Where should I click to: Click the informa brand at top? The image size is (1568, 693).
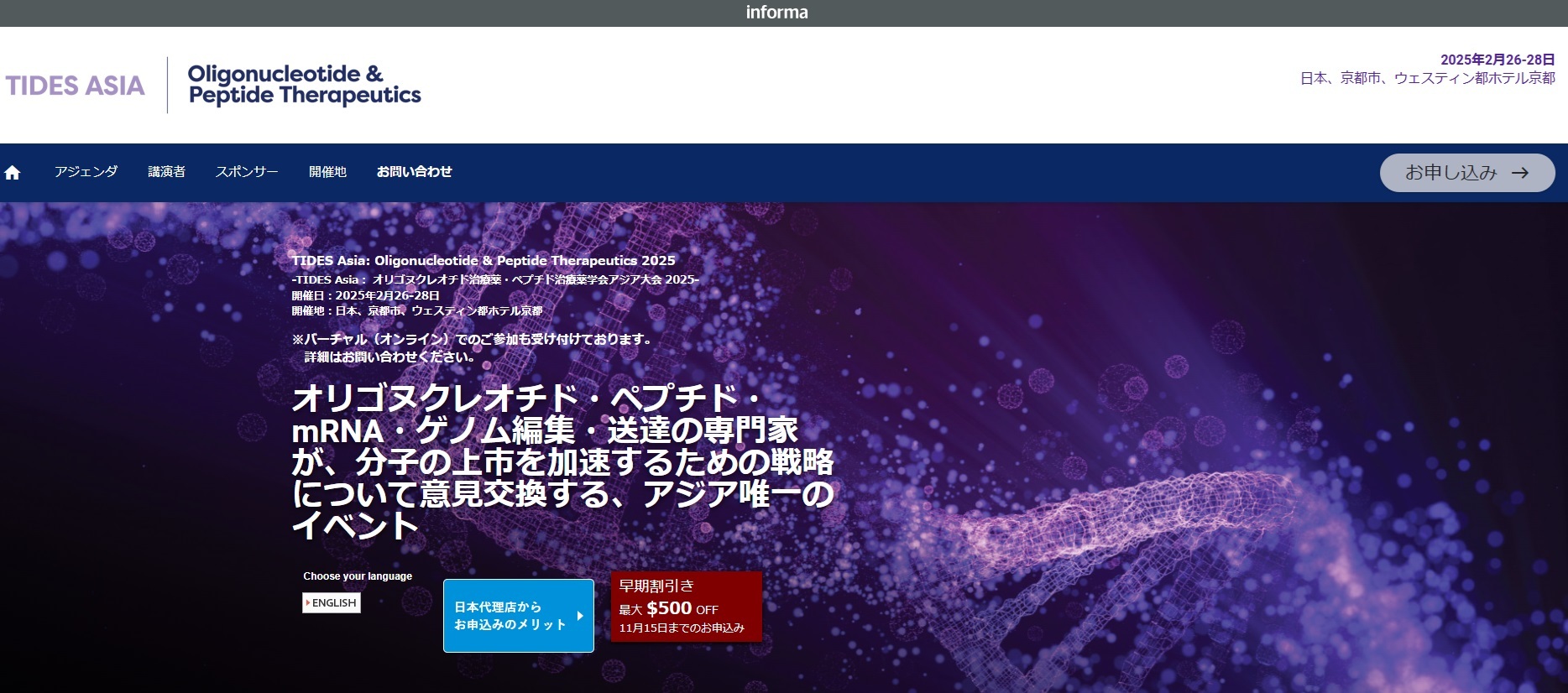click(x=777, y=13)
